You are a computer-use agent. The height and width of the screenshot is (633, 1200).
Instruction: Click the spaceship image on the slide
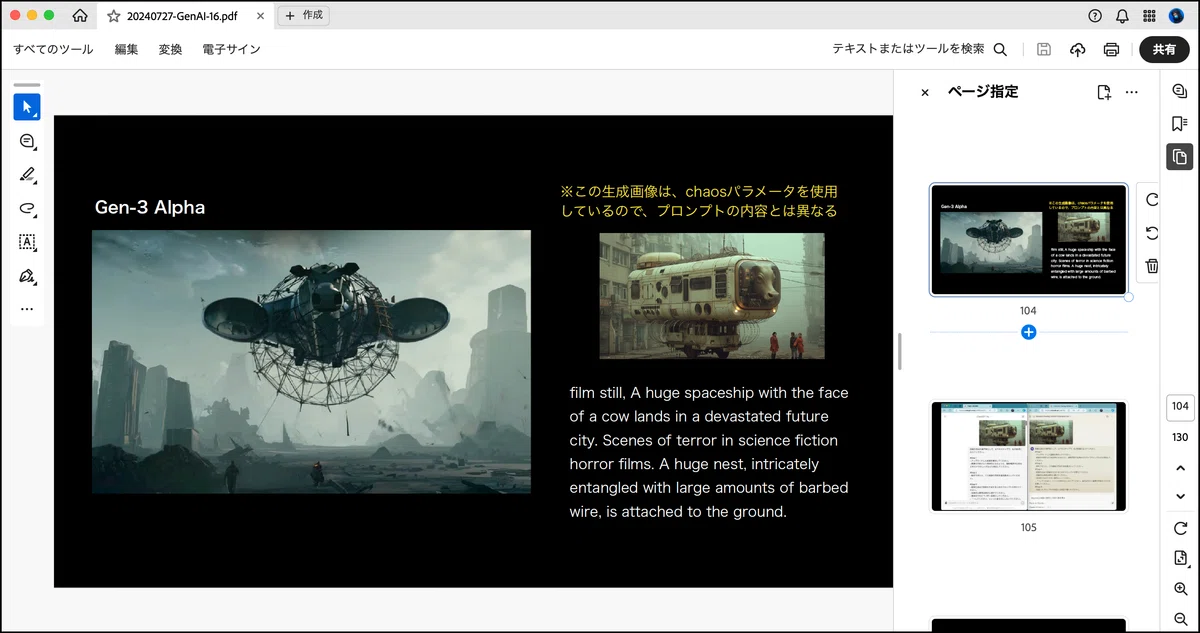[x=311, y=362]
